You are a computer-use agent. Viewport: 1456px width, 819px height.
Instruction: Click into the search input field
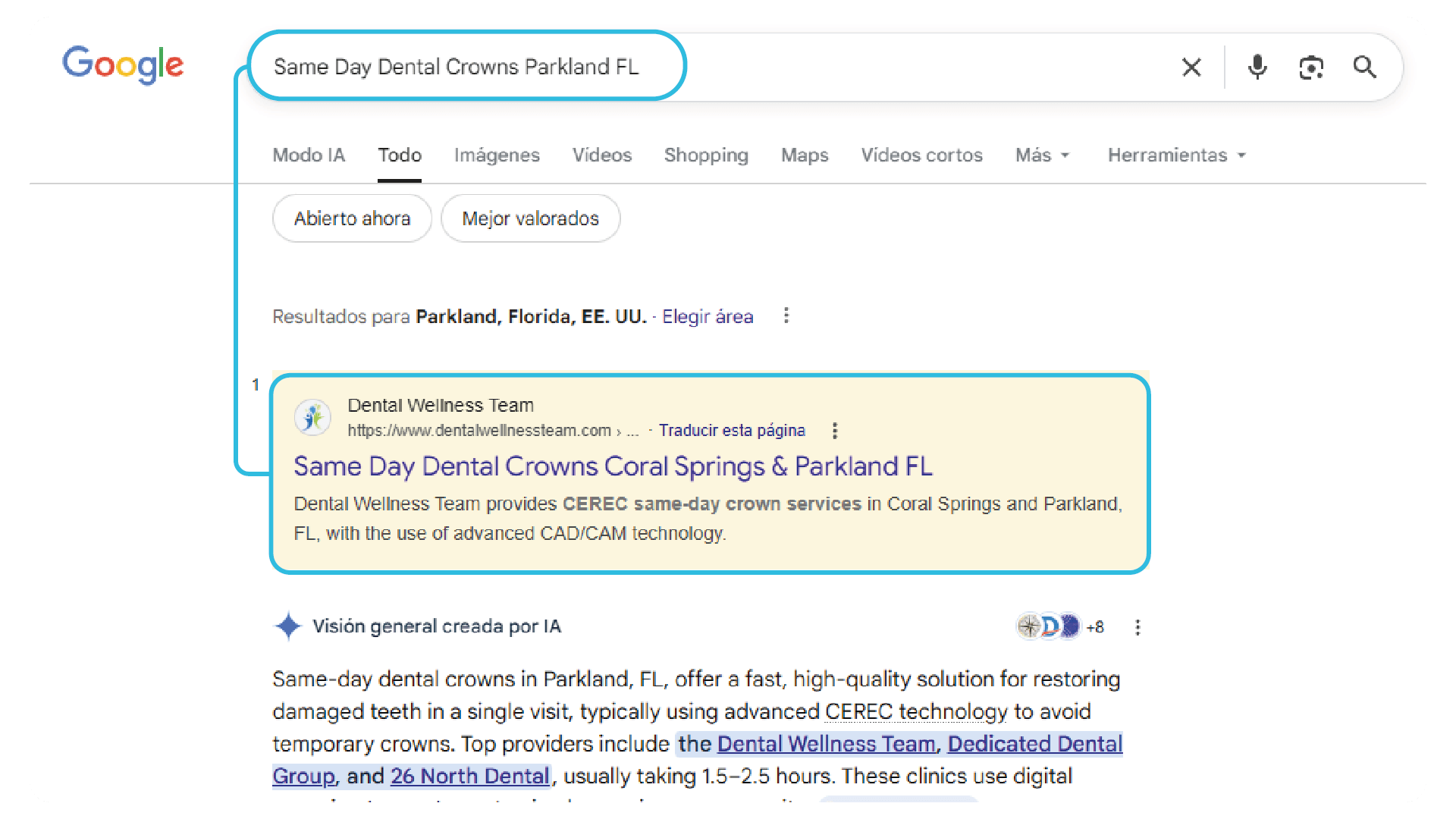coord(713,67)
